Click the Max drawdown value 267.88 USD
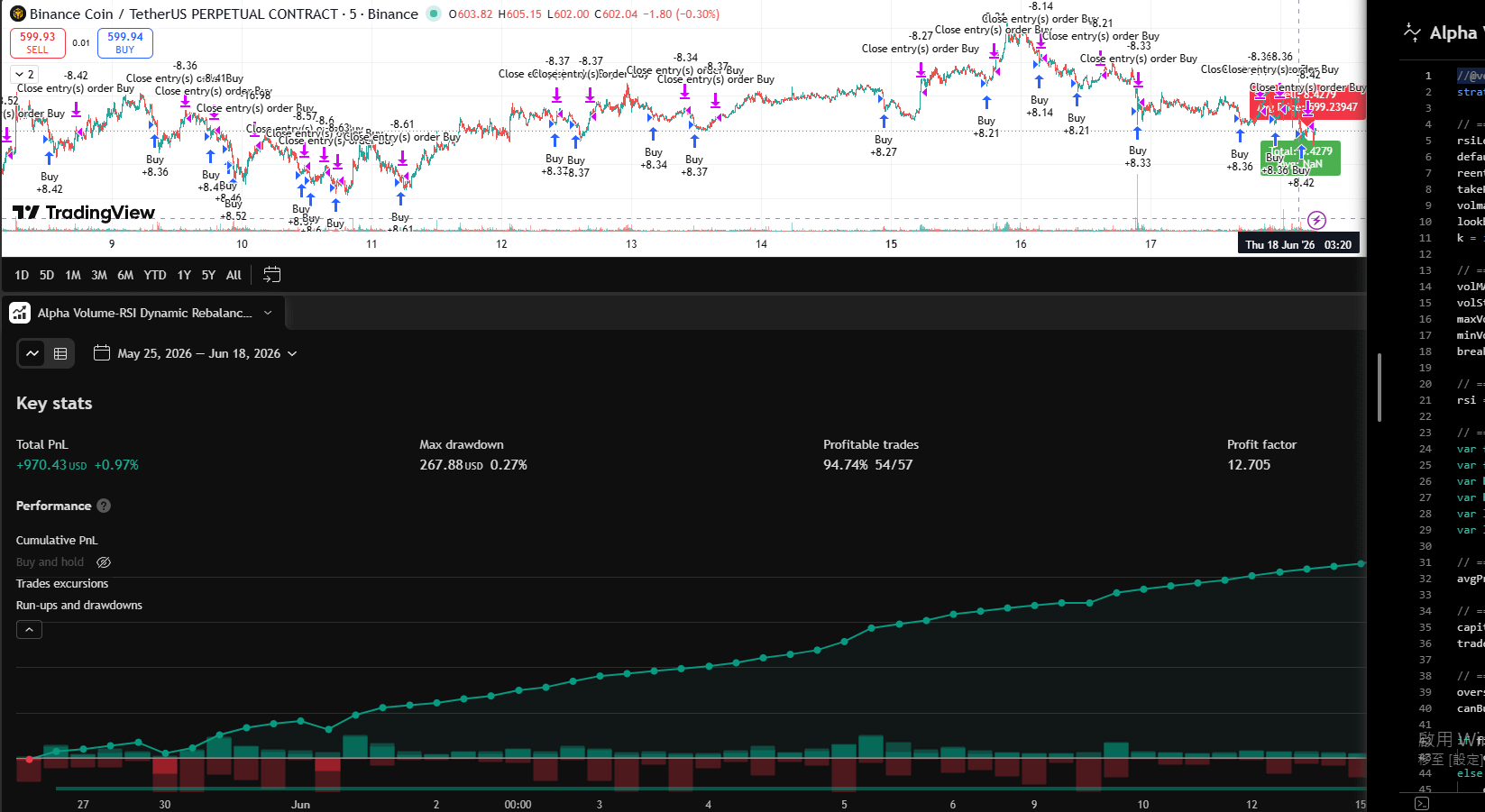The image size is (1485, 812). 451,465
